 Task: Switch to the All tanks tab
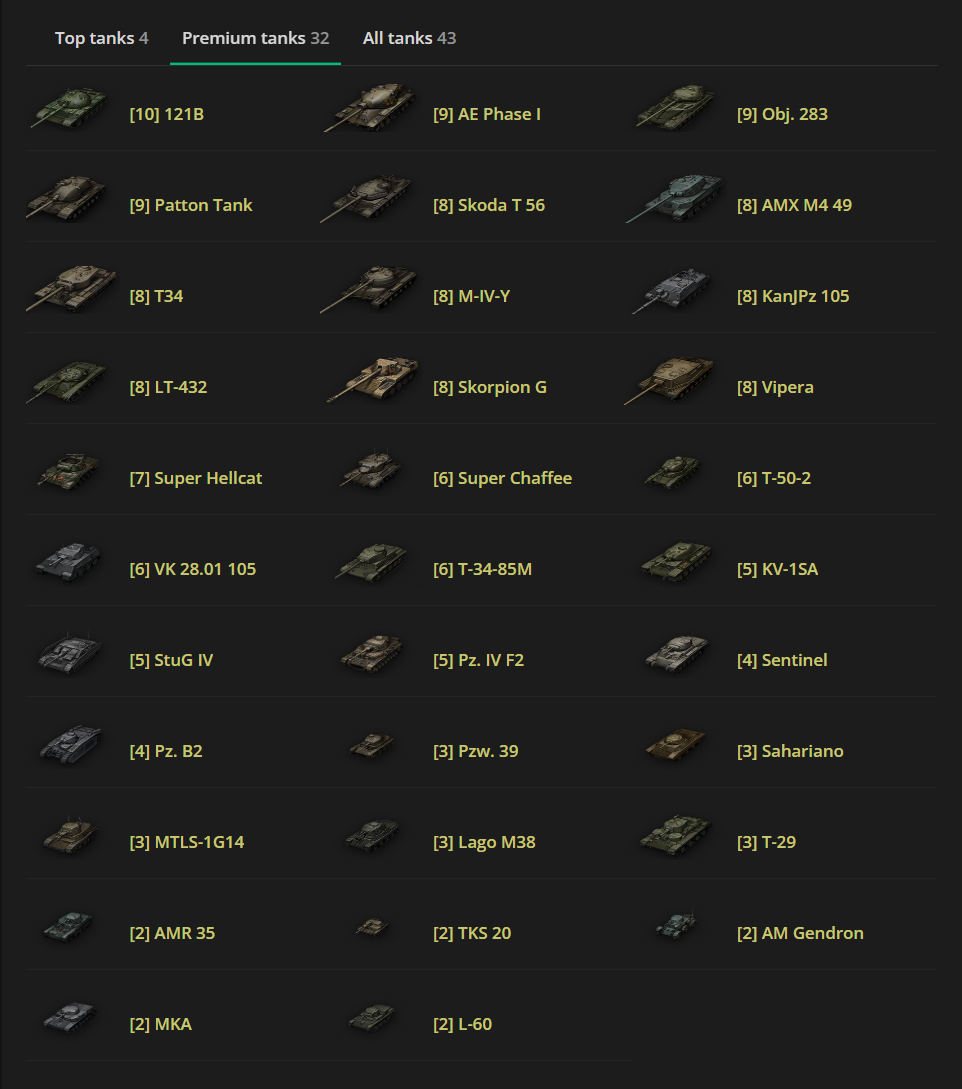tap(409, 38)
